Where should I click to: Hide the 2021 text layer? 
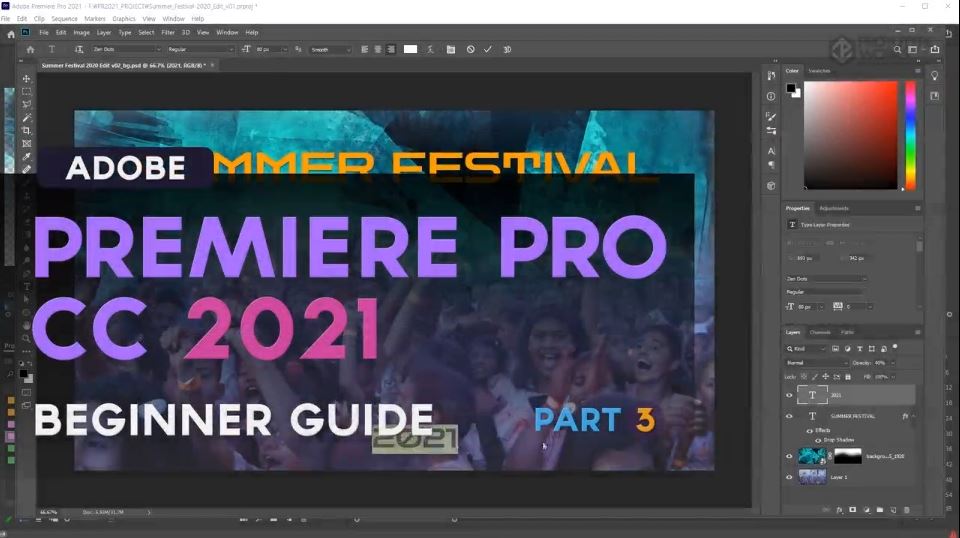789,395
